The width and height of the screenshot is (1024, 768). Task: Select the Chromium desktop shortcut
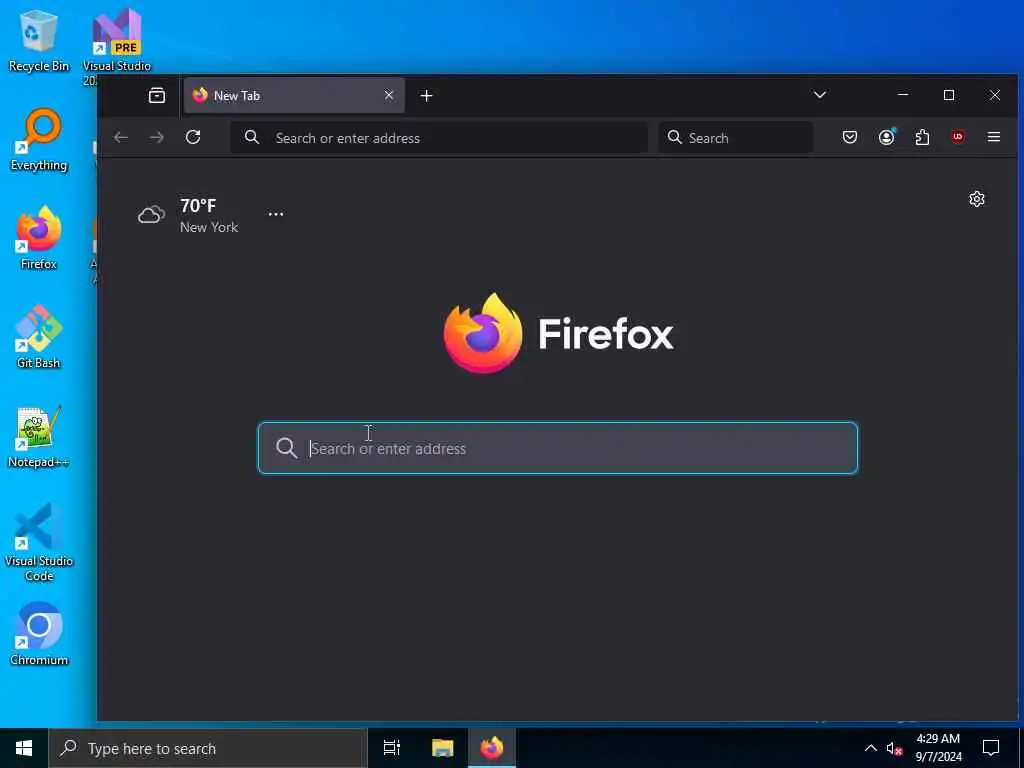pos(39,634)
